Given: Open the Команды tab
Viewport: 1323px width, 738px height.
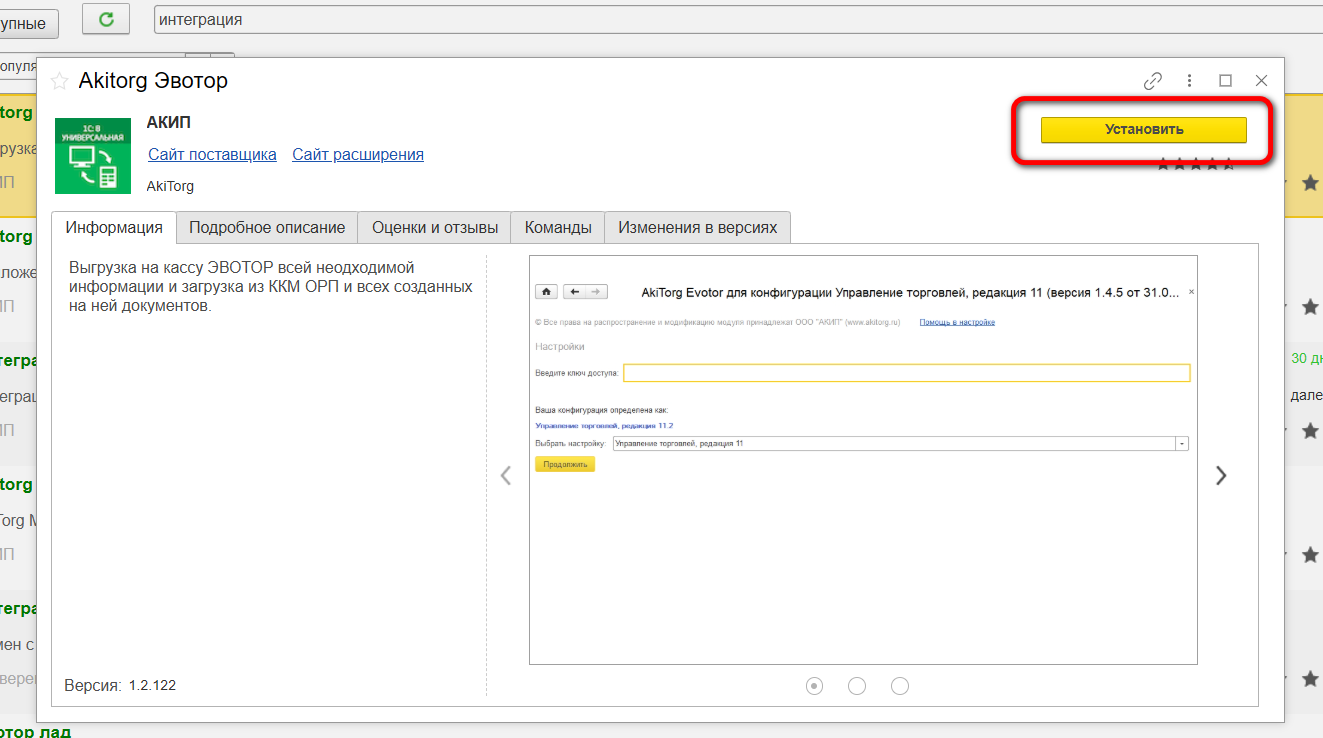Looking at the screenshot, I should coord(558,228).
